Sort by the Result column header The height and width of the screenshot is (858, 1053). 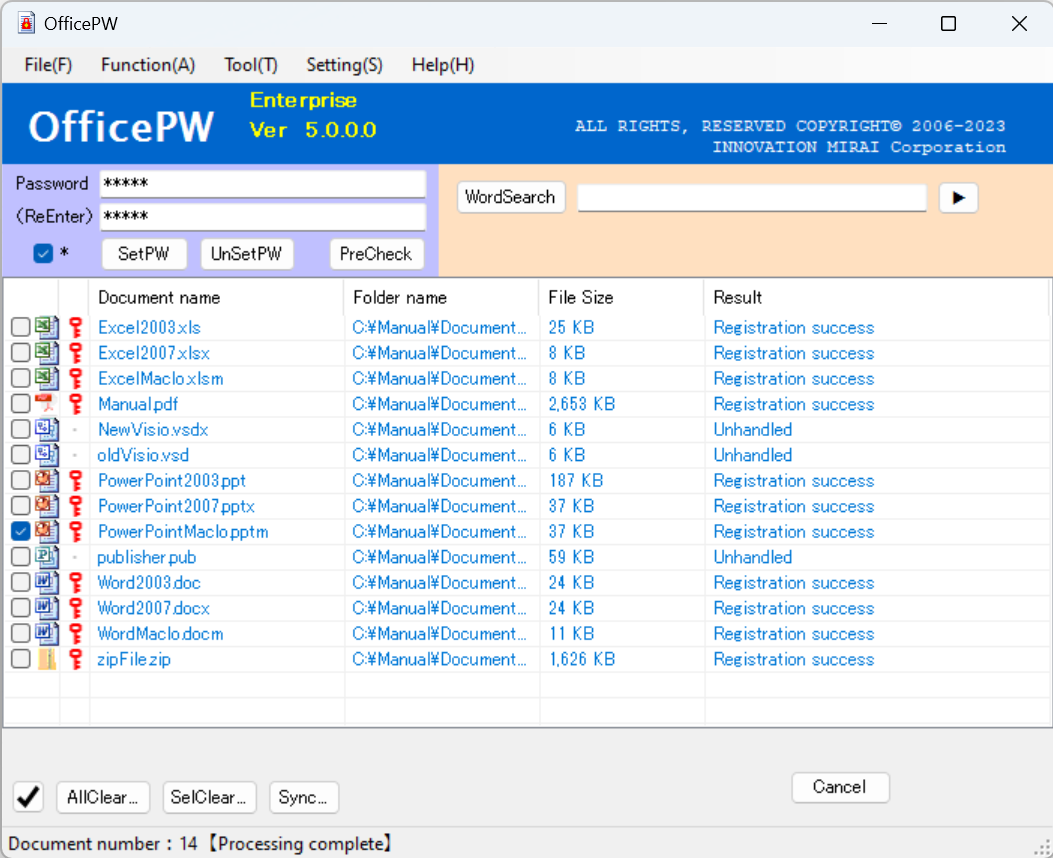point(876,297)
